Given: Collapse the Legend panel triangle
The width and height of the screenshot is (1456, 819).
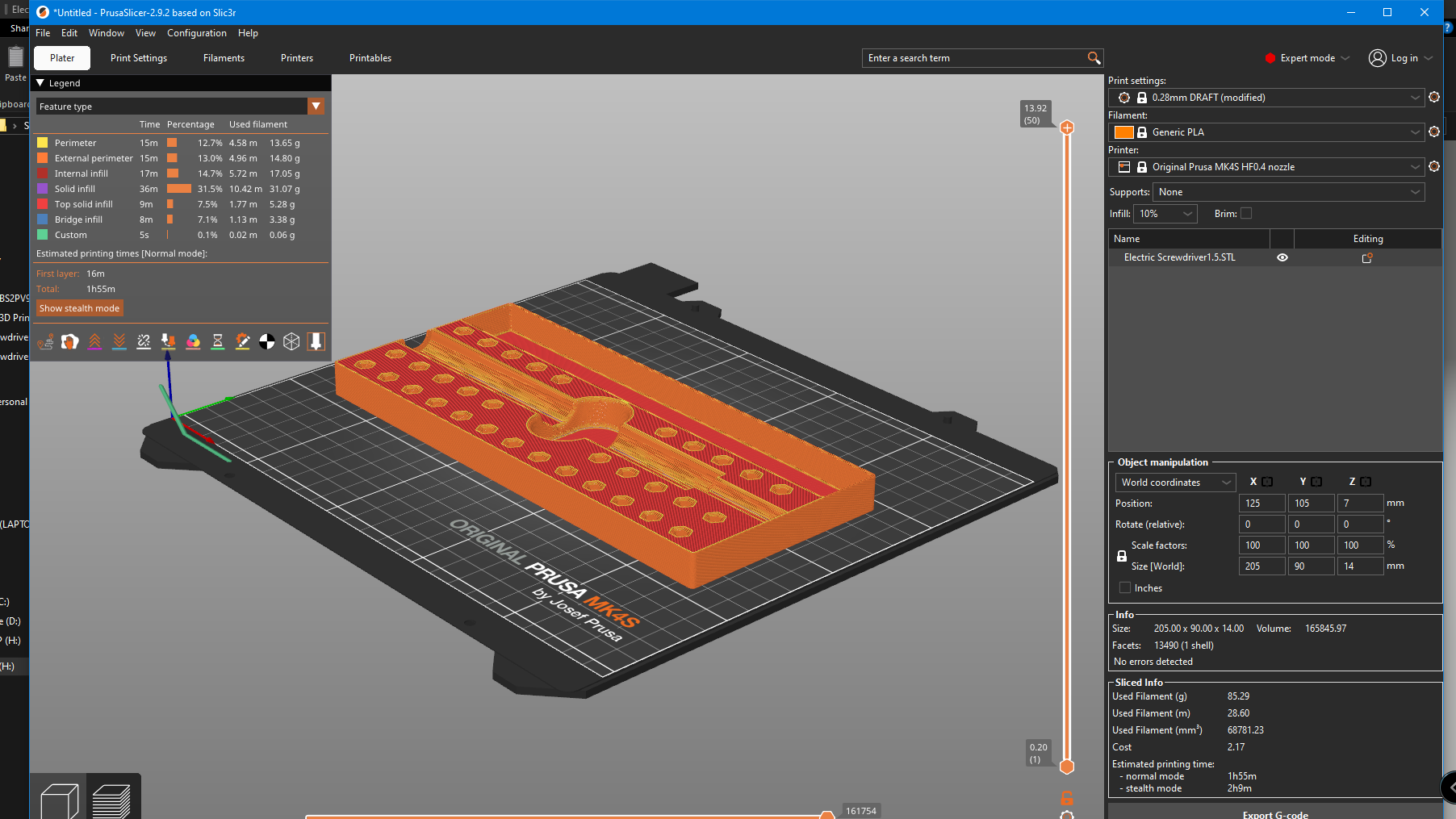Looking at the screenshot, I should point(40,83).
